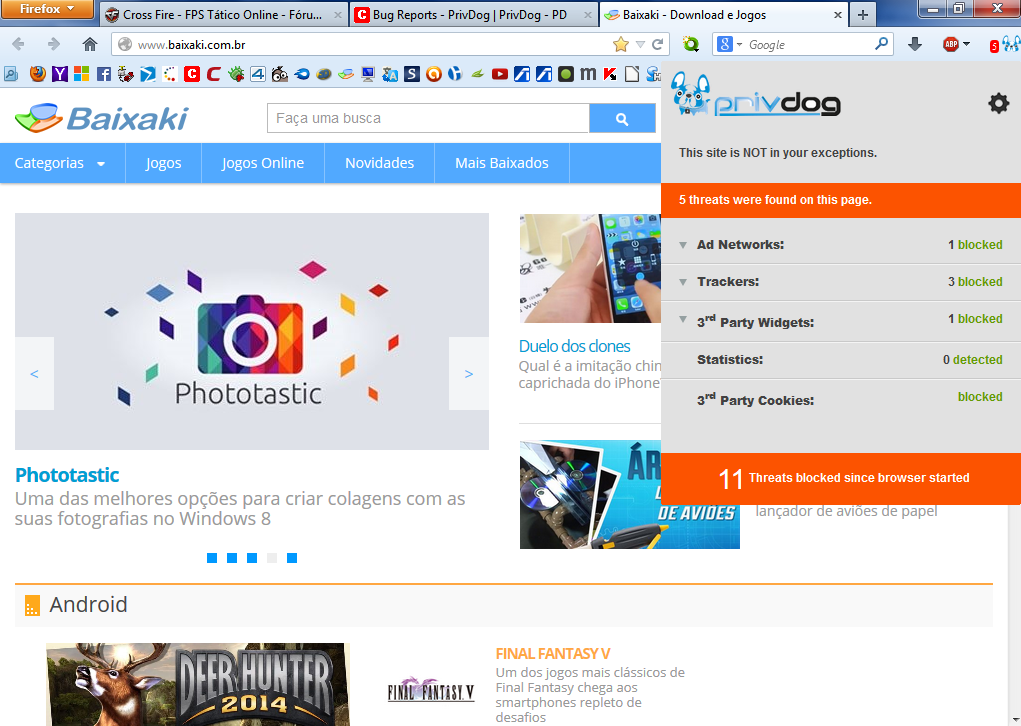Bookmark this page with the star
Image resolution: width=1021 pixels, height=726 pixels.
(x=621, y=44)
